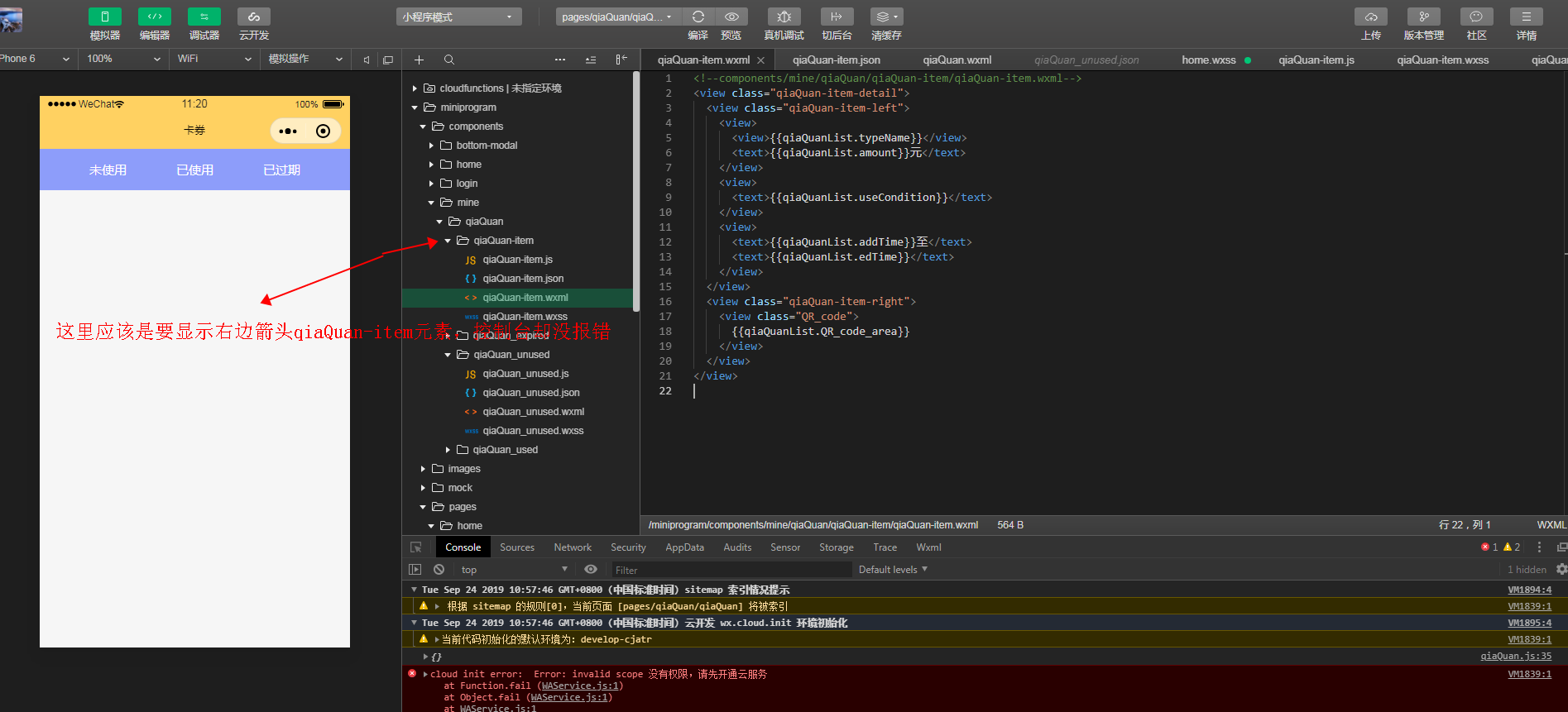This screenshot has width=1568, height=712.
Task: Expand the qiaQuan_used folder
Action: (505, 450)
